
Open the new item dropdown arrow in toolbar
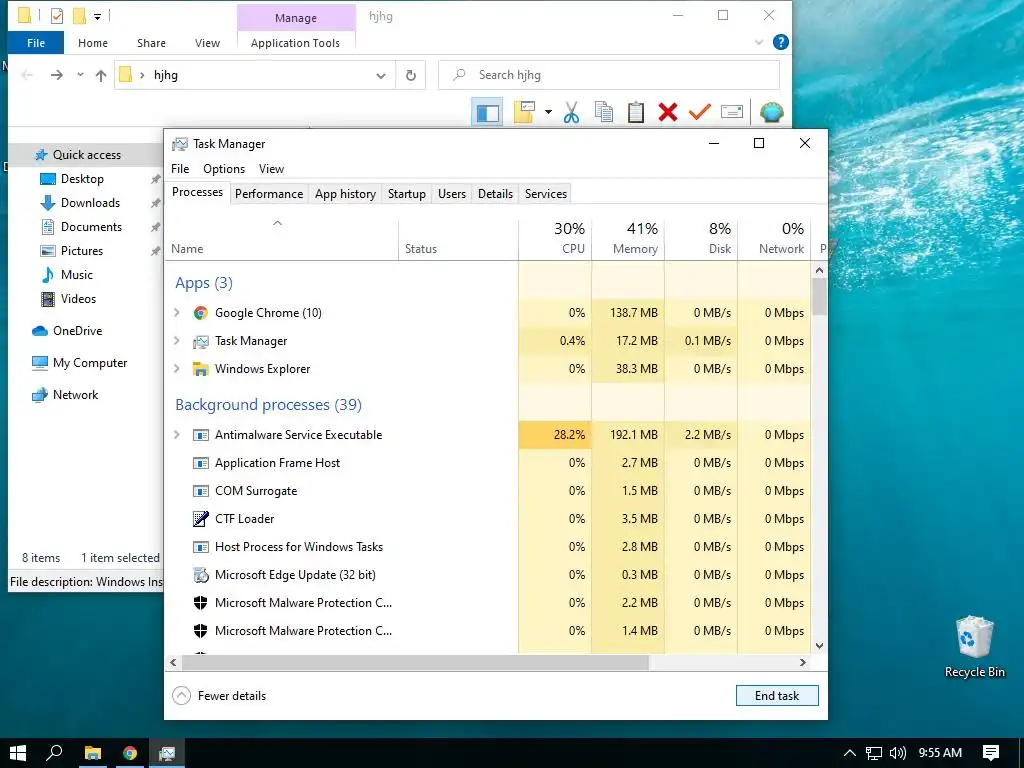[x=548, y=112]
